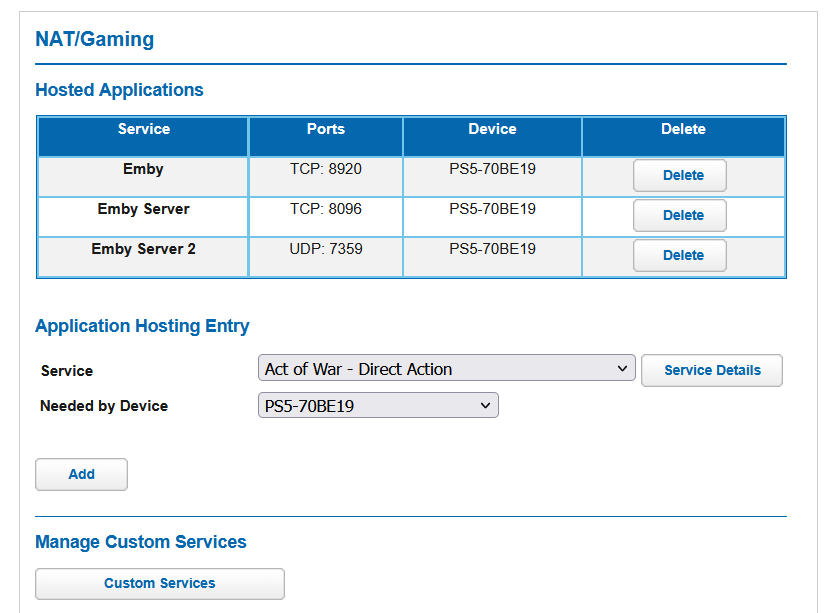Image resolution: width=826 pixels, height=613 pixels.
Task: Open the Service dropdown showing Act of War
Action: click(446, 369)
